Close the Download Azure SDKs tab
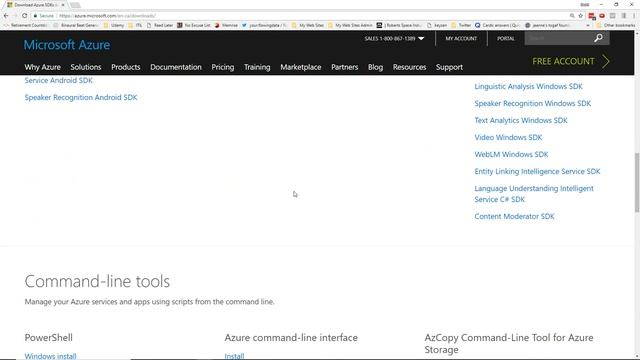Viewport: 640px width, 360px height. pos(63,5)
